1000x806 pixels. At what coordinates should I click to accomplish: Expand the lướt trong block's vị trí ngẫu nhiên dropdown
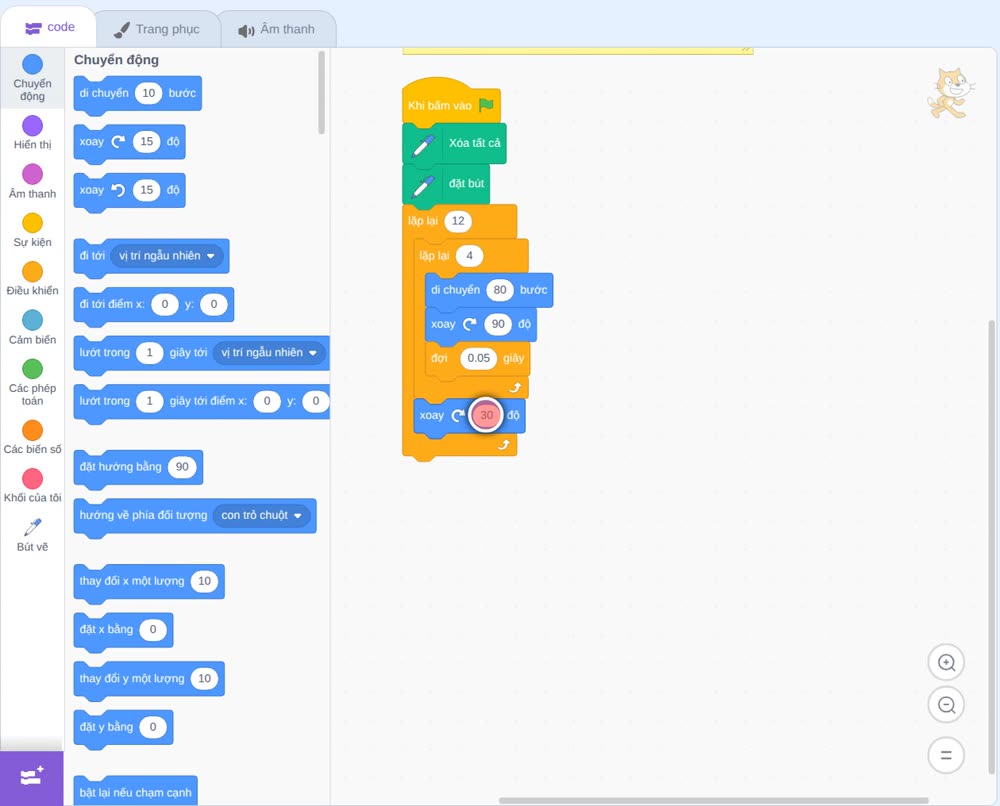tap(268, 353)
